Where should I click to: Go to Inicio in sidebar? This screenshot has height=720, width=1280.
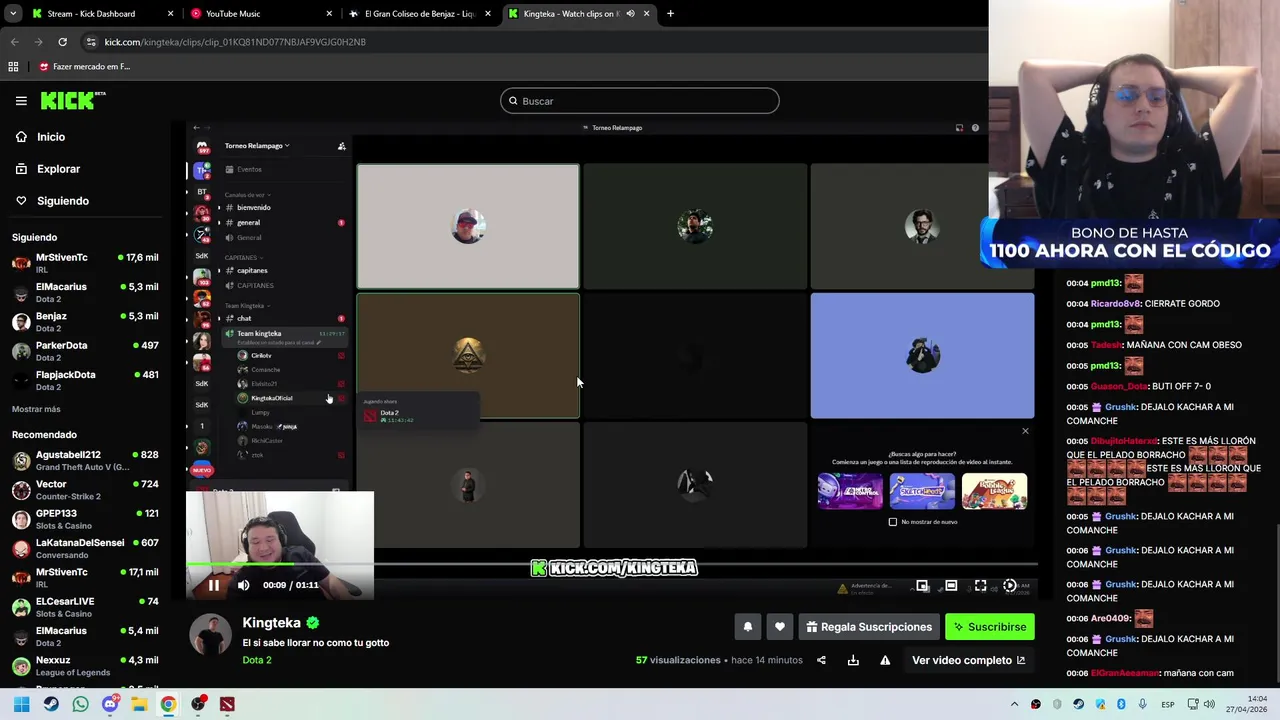click(x=42, y=137)
